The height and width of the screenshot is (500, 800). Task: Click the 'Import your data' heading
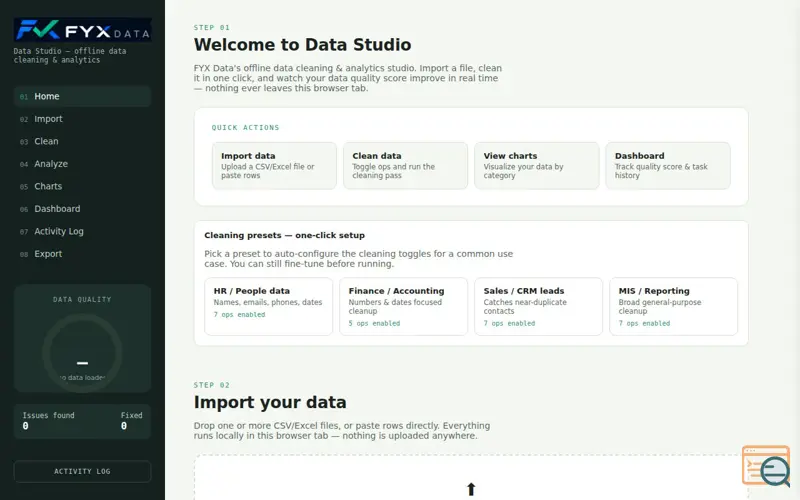pos(270,403)
